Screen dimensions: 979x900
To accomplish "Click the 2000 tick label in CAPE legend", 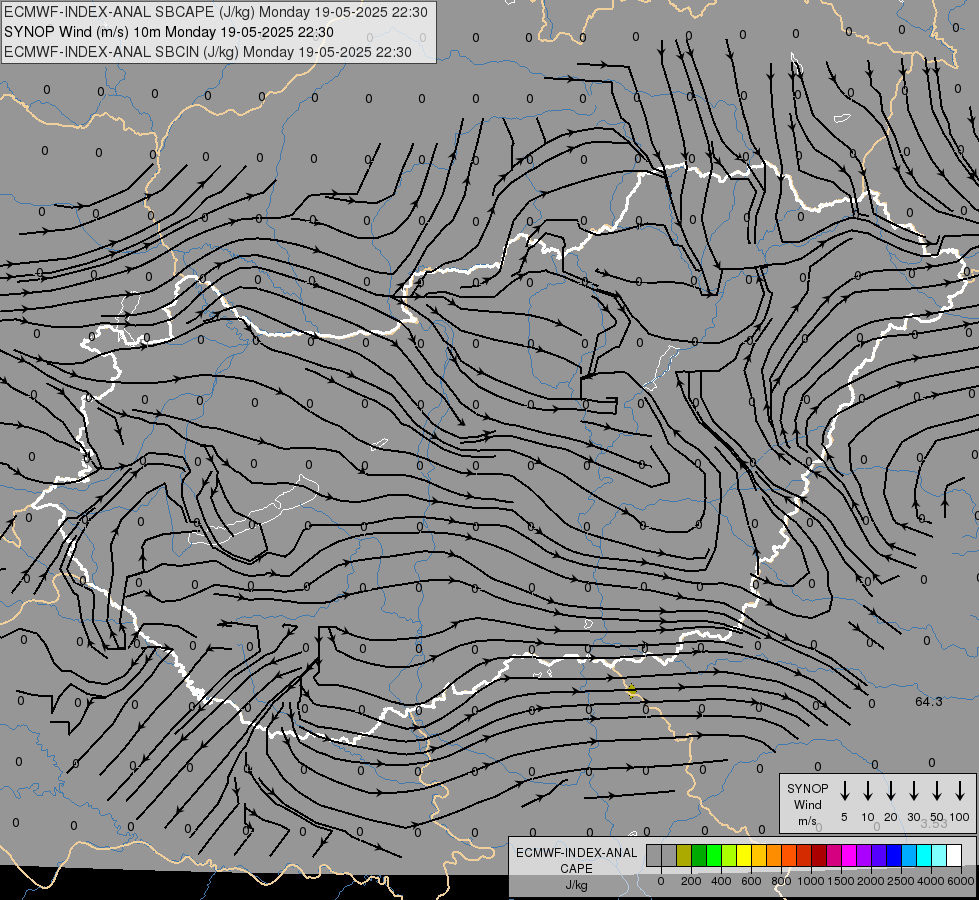I will (x=871, y=881).
